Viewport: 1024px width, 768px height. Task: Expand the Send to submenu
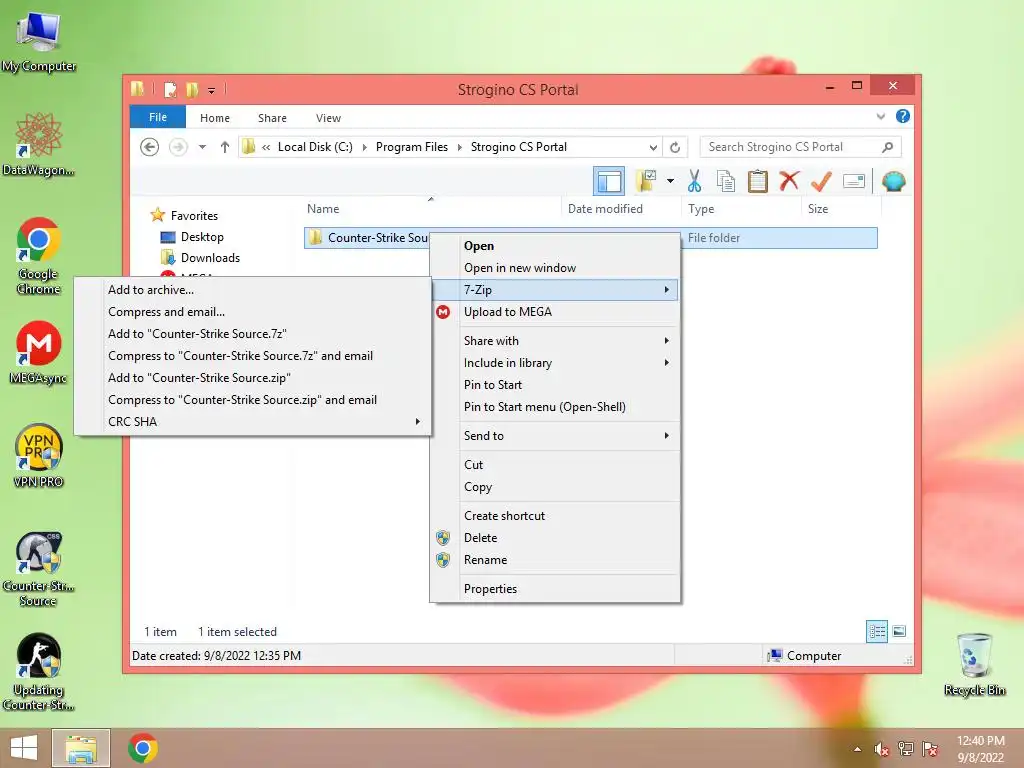554,436
